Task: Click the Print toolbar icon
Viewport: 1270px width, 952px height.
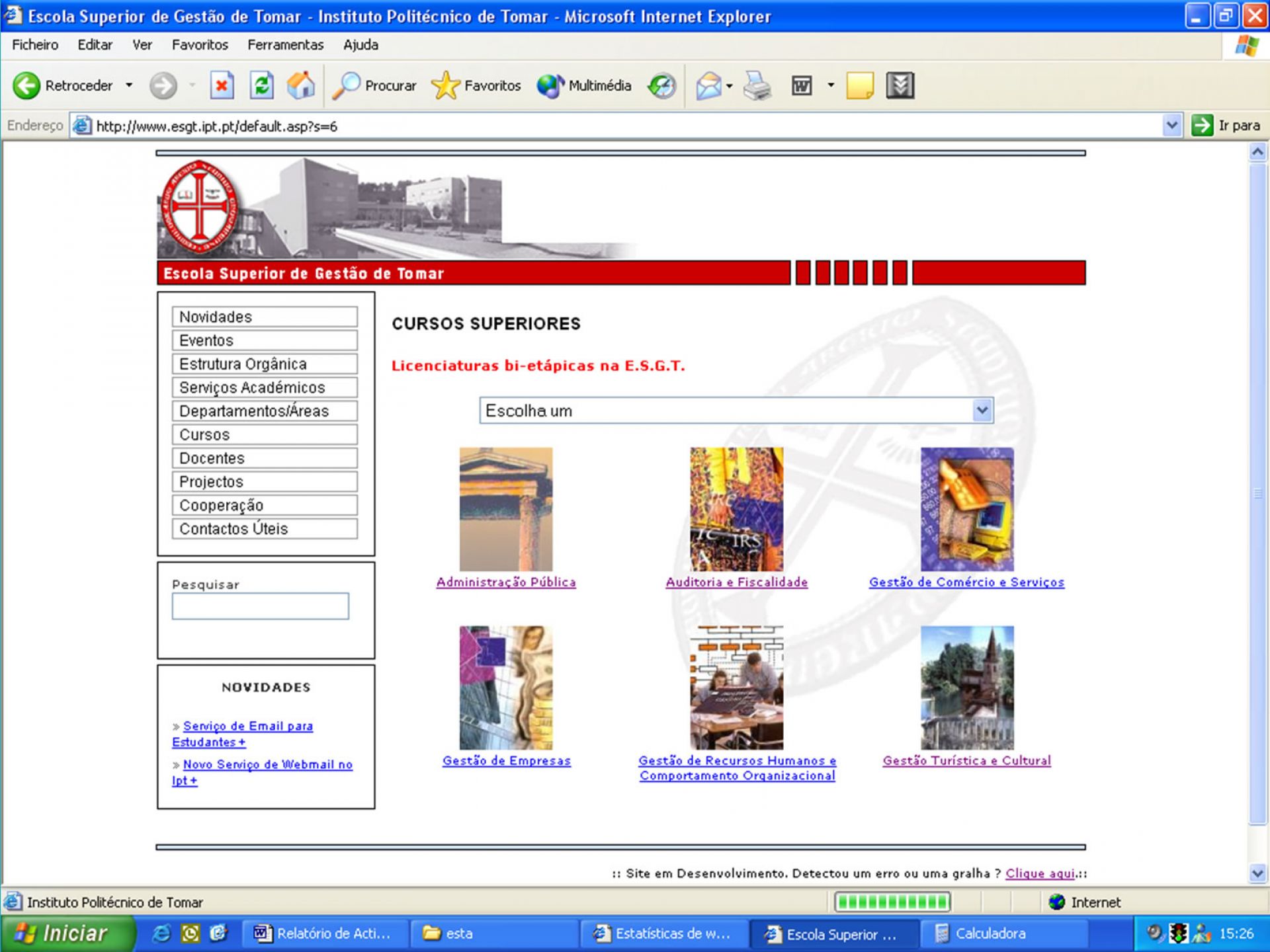Action: point(757,85)
